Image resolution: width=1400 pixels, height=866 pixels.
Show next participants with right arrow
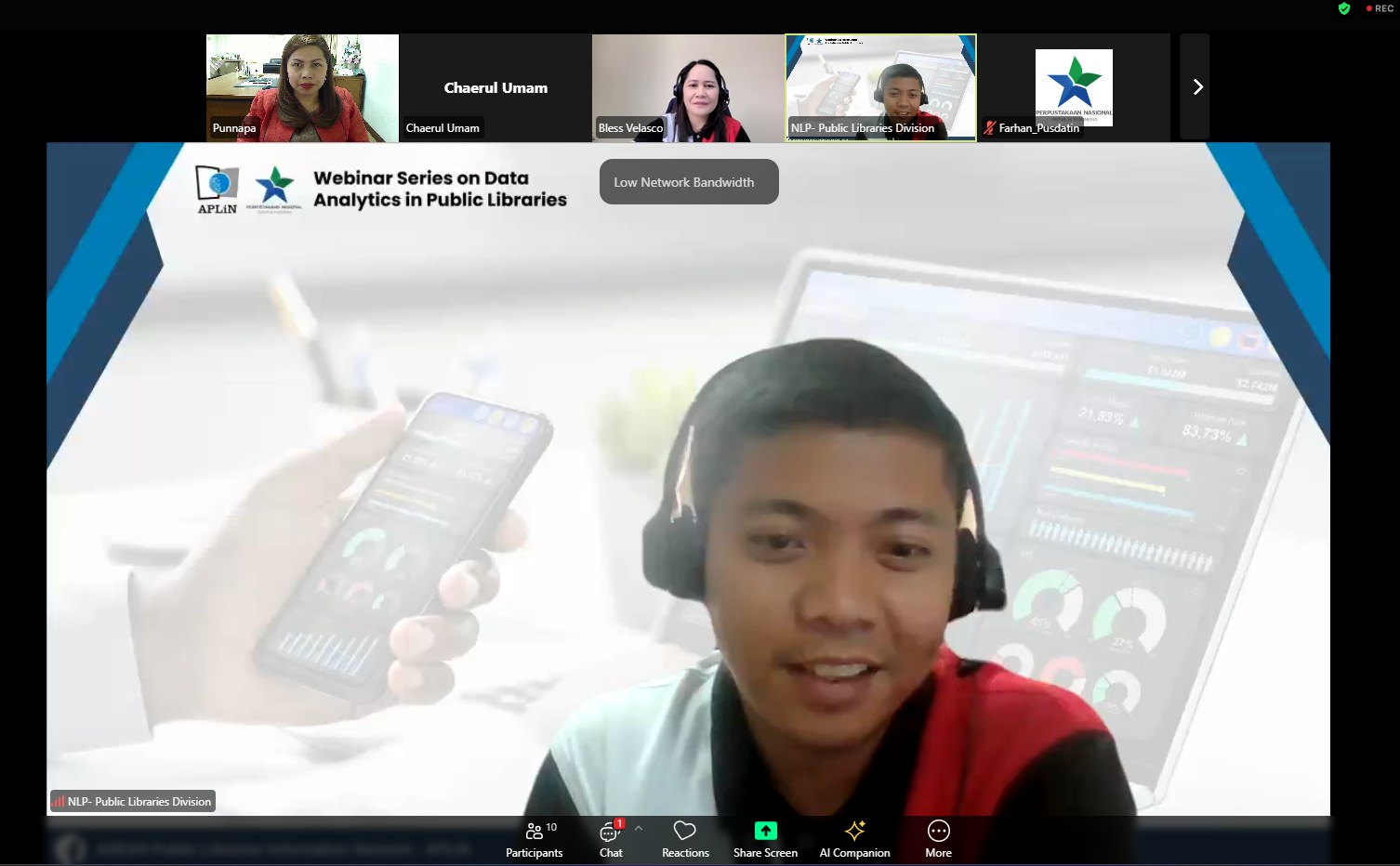pos(1197,87)
